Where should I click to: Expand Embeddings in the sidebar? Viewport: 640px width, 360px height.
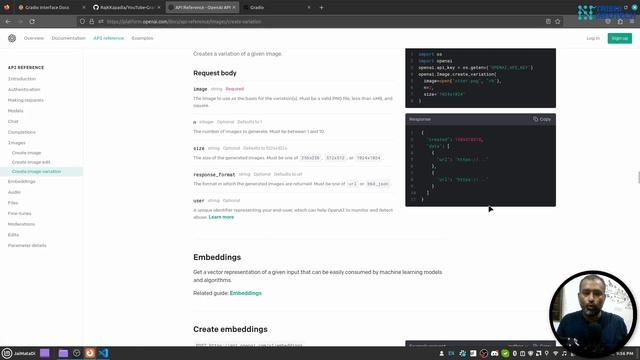click(x=22, y=181)
